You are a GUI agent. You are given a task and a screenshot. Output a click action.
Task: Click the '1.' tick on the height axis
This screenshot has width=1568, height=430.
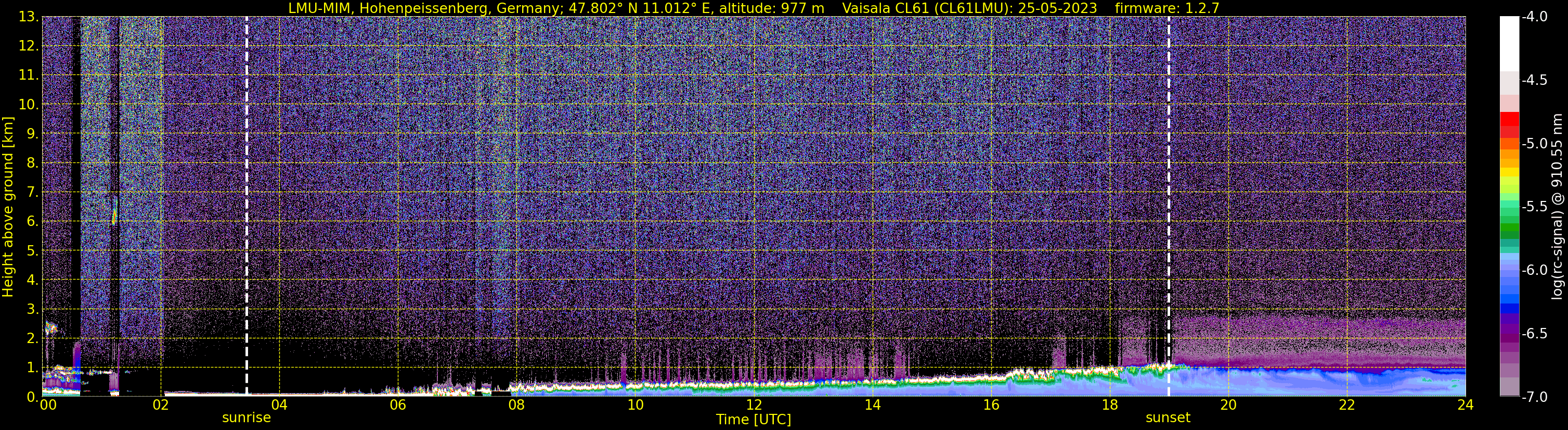33,368
